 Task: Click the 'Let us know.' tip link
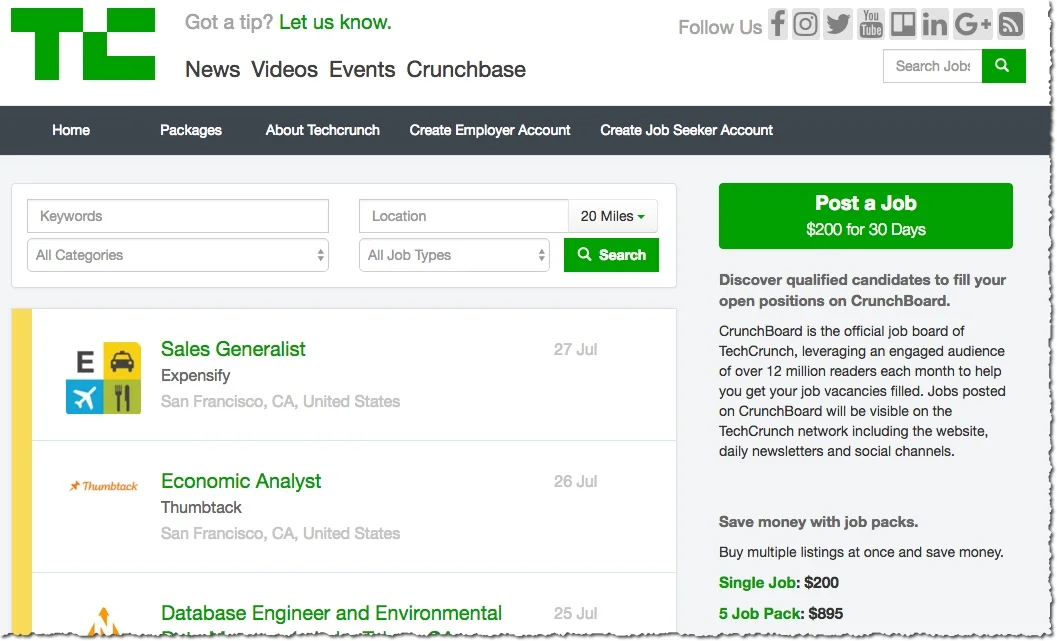coord(335,22)
